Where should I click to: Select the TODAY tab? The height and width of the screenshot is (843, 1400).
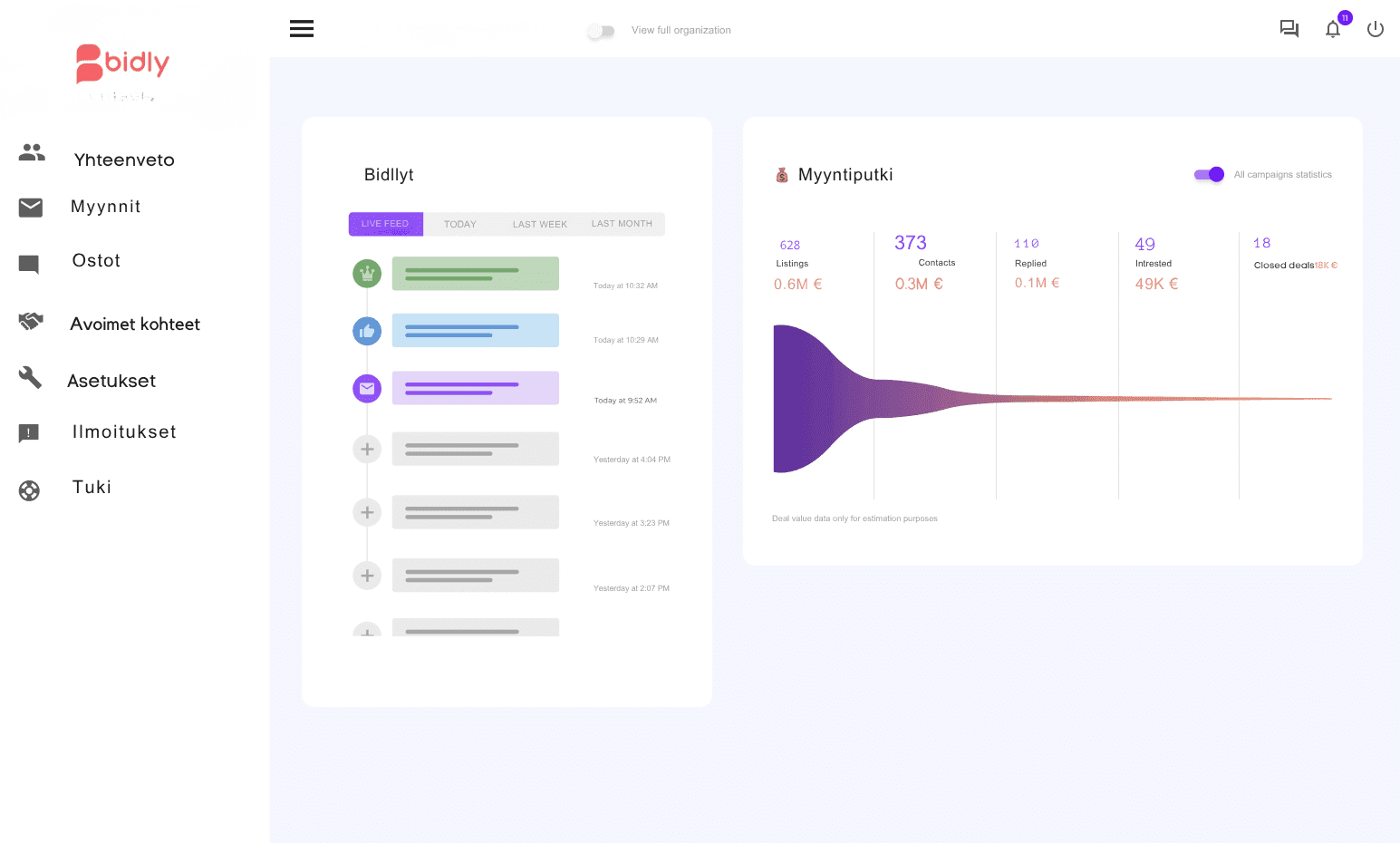coord(460,224)
